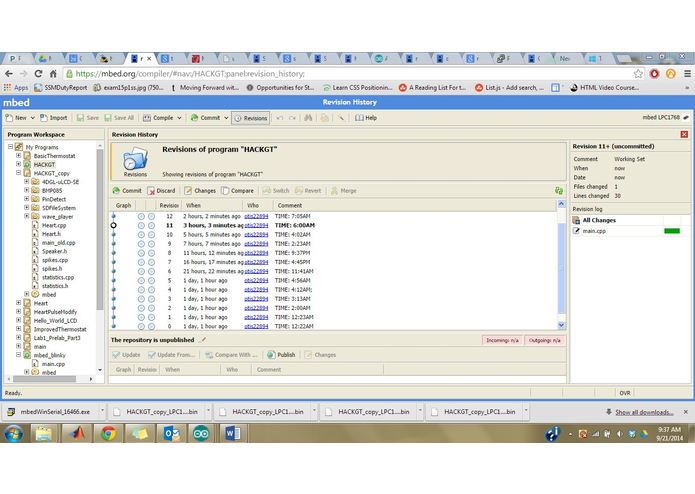Select the second radio circle in revision 9 row
Image resolution: width=695 pixels, height=494 pixels.
click(x=151, y=244)
